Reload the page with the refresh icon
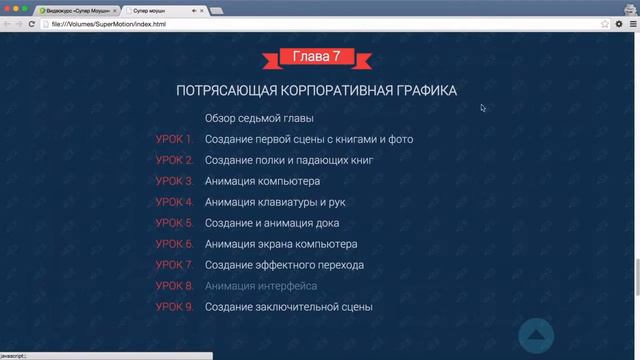This screenshot has width=640, height=360. point(31,24)
